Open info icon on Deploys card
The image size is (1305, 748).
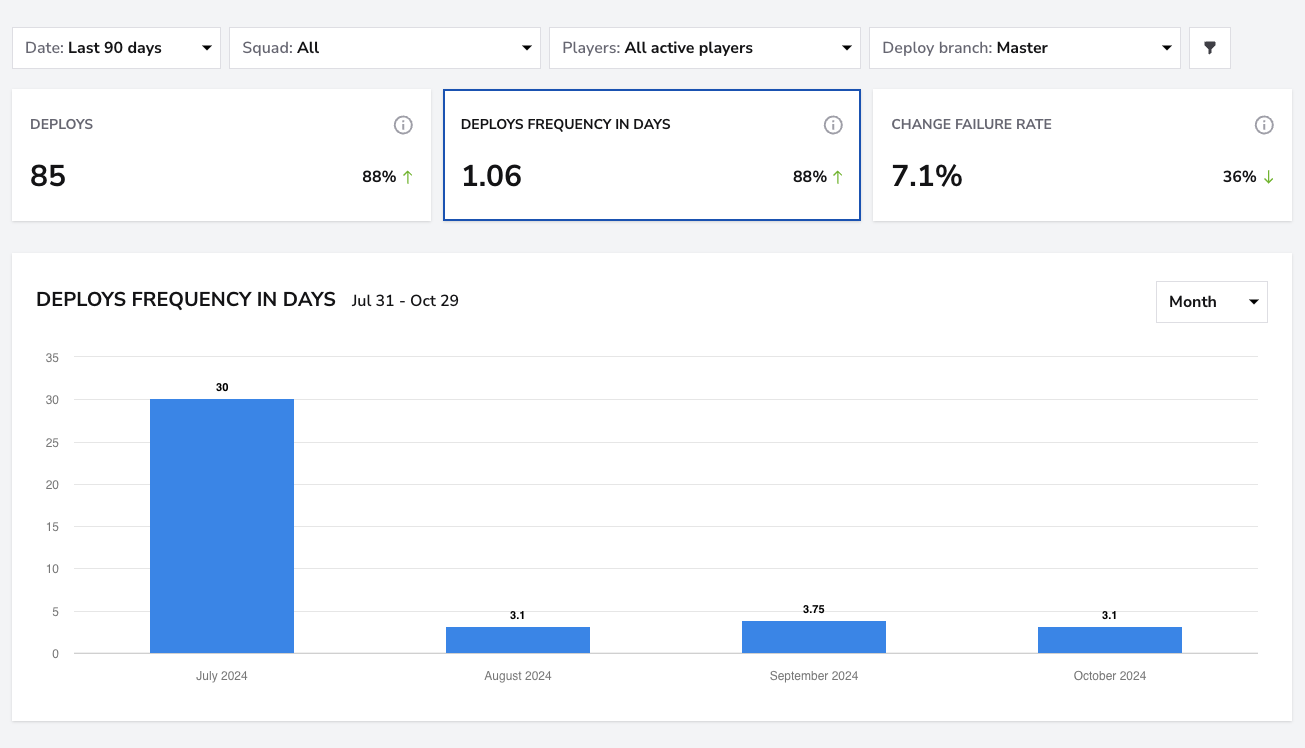[x=403, y=125]
